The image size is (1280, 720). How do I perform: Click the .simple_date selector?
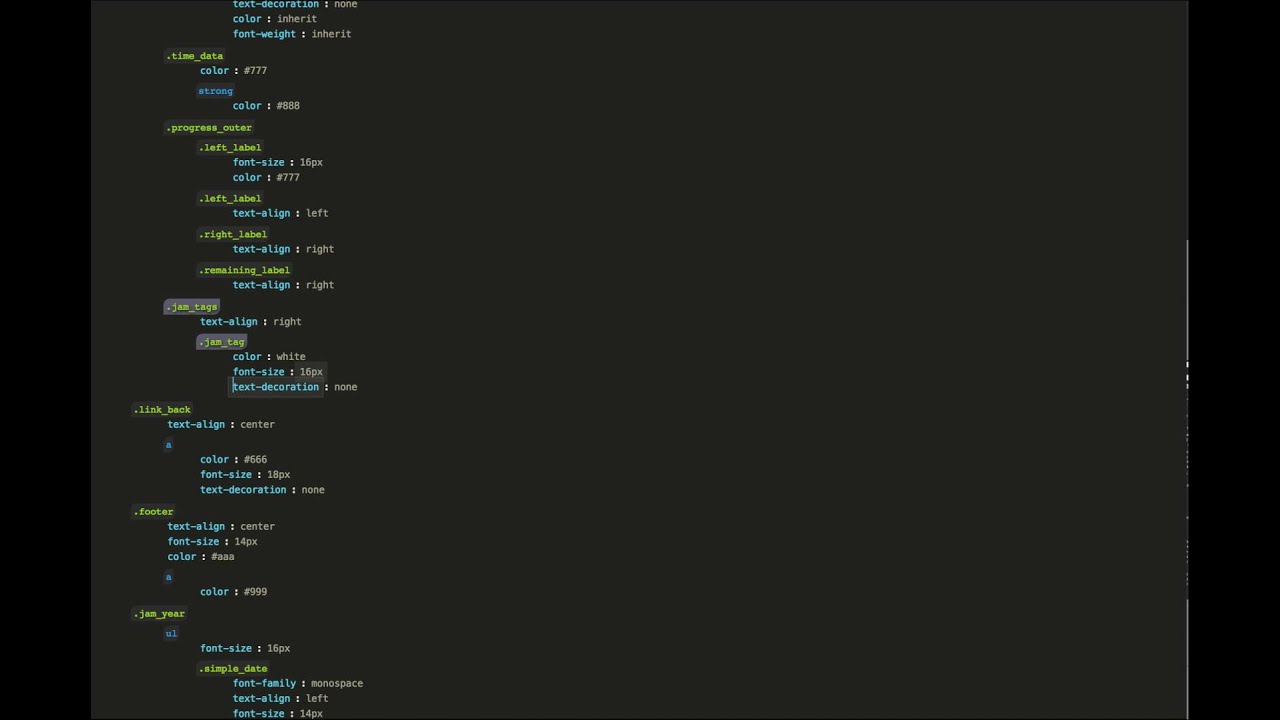point(233,669)
